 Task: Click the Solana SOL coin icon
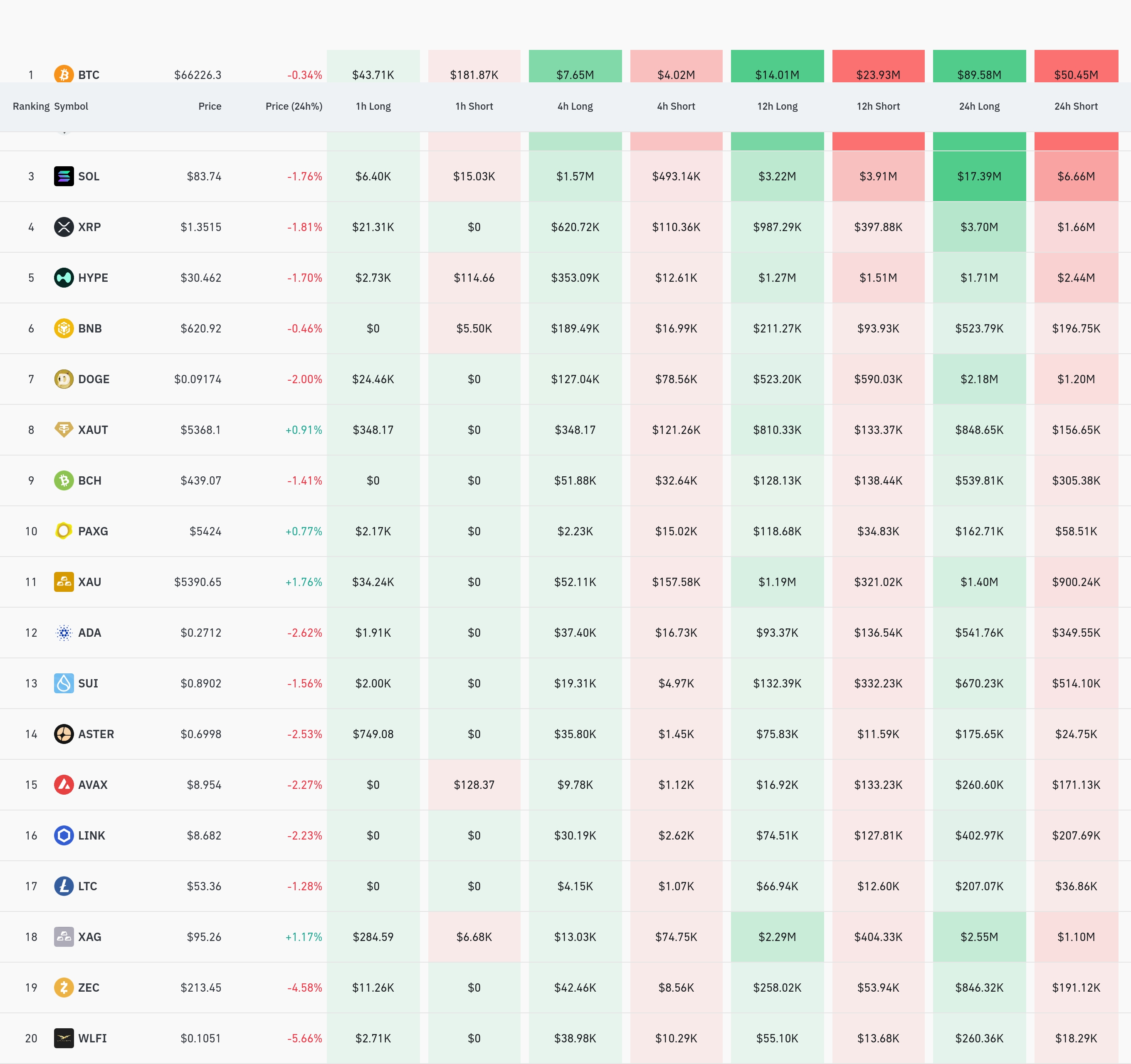click(64, 176)
